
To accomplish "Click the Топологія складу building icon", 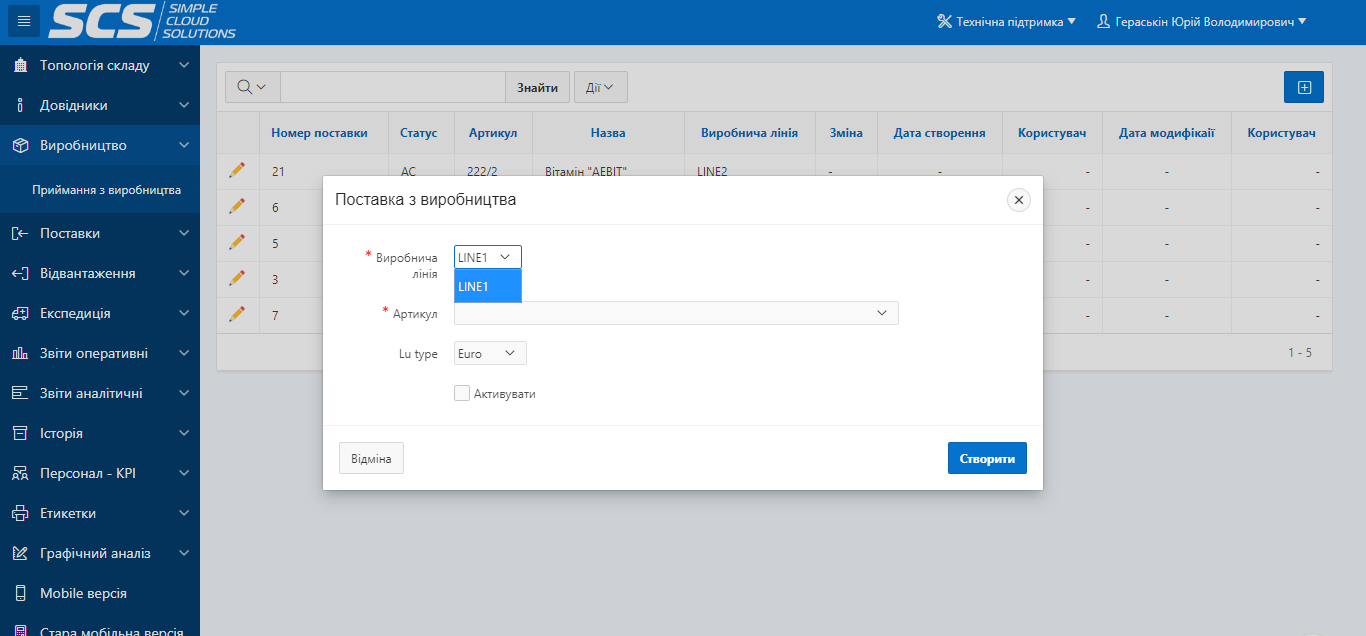I will 20,65.
